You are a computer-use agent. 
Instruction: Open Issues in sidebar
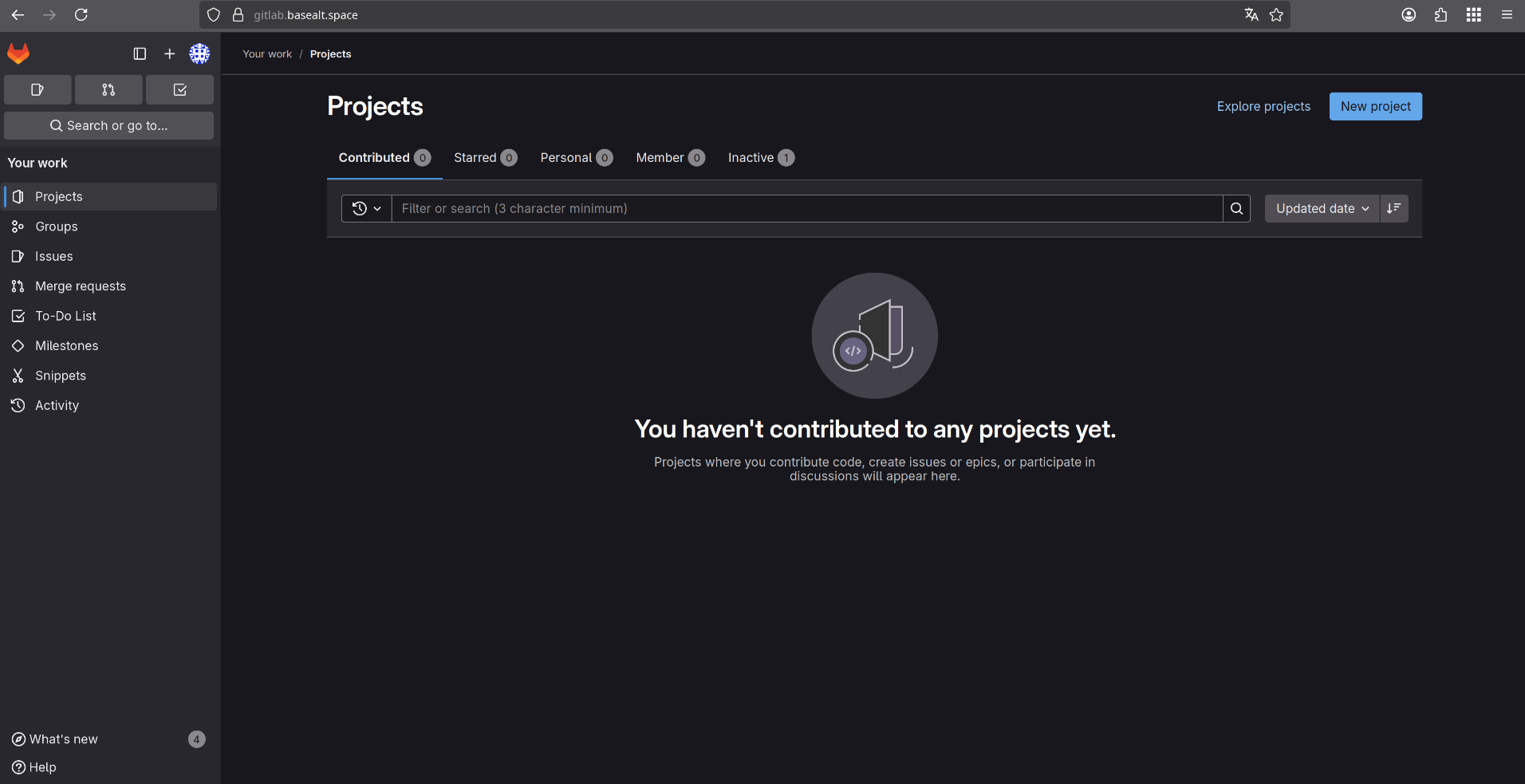click(x=110, y=256)
